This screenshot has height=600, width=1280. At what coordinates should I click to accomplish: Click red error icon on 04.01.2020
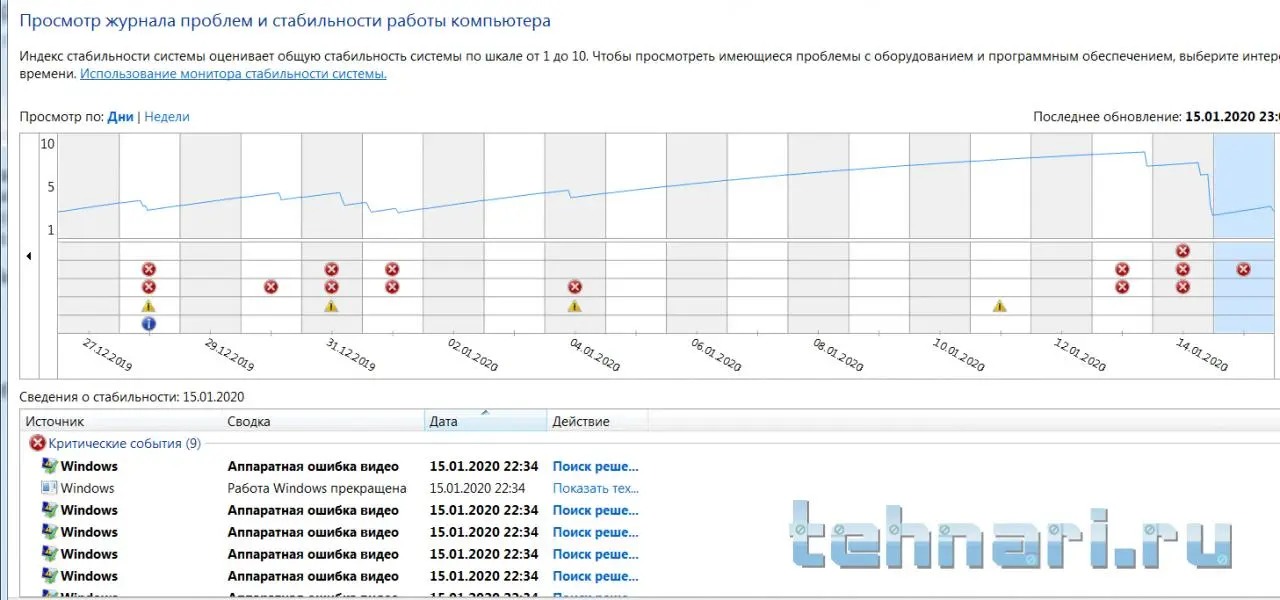(x=575, y=287)
